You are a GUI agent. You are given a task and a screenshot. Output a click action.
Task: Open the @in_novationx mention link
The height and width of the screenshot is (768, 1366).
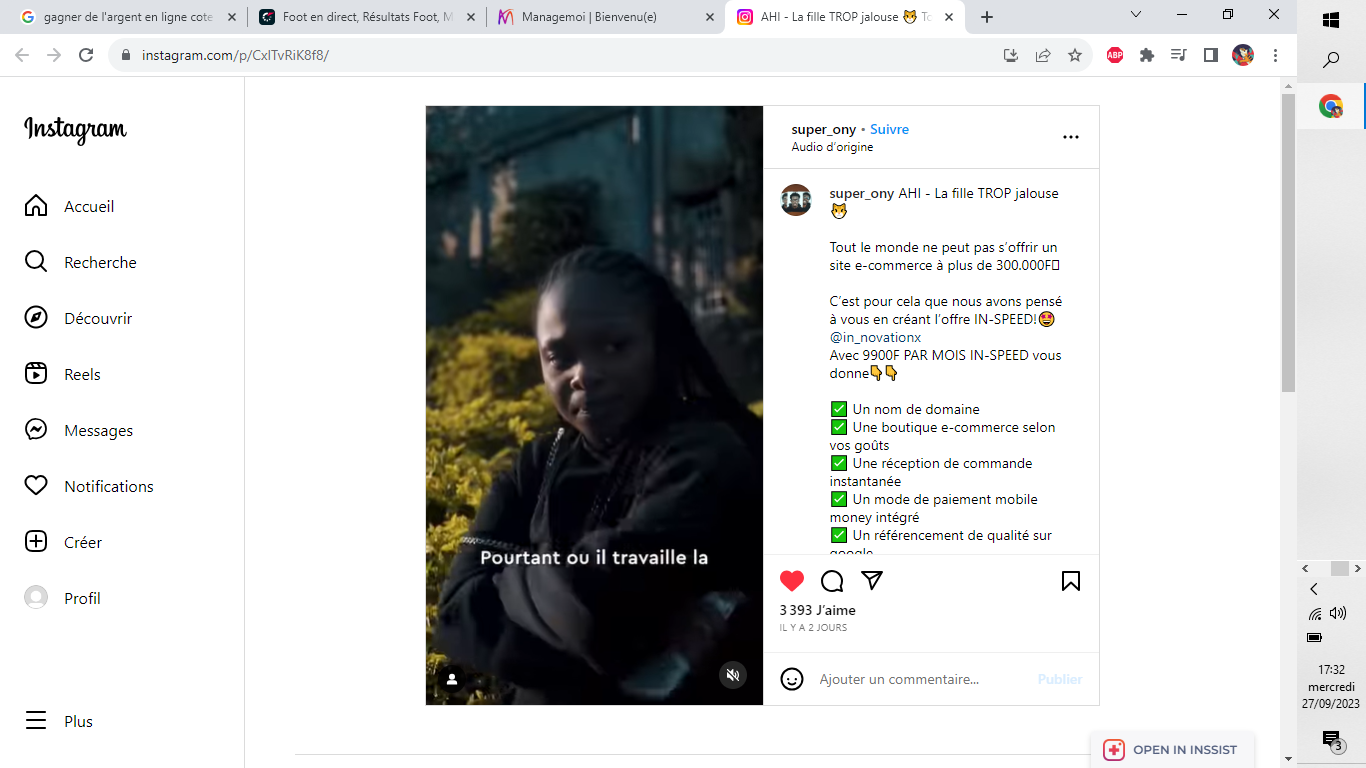875,337
